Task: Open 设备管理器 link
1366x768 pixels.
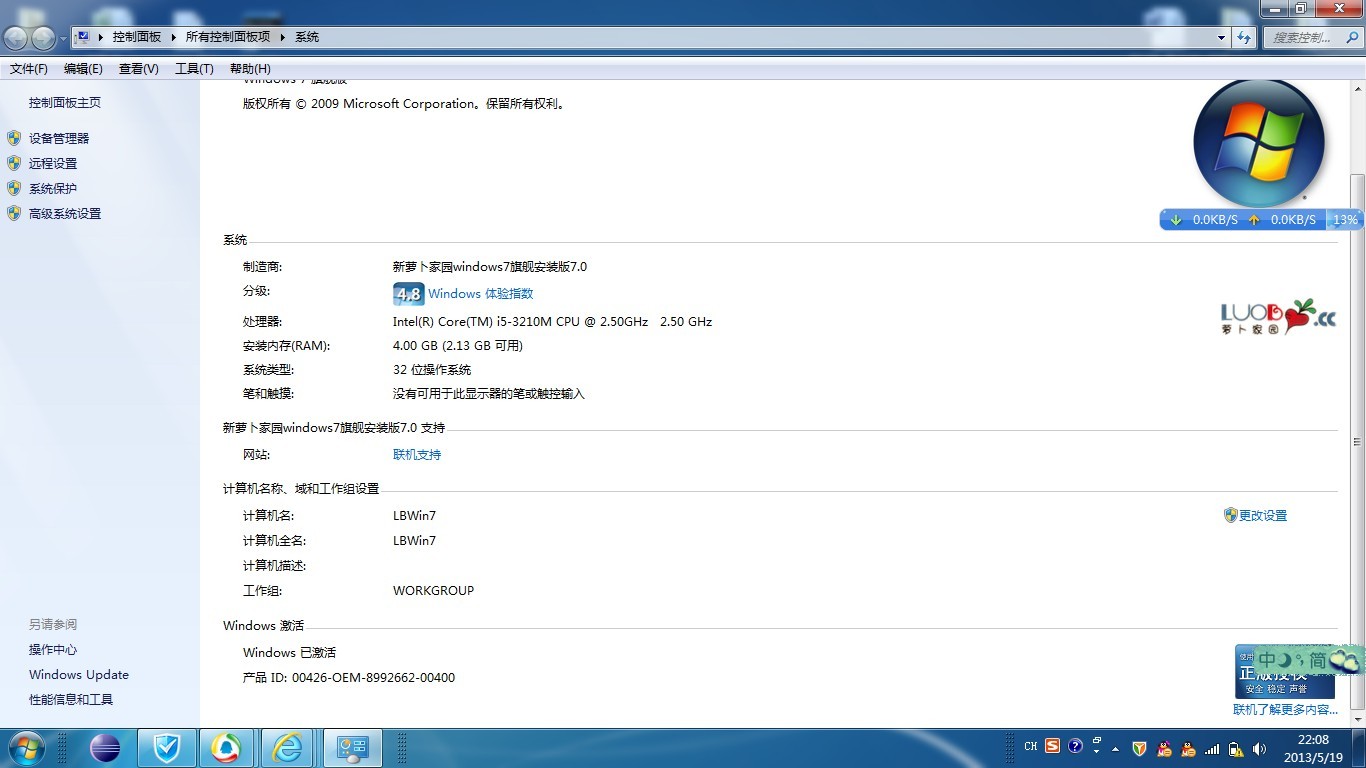Action: [59, 139]
